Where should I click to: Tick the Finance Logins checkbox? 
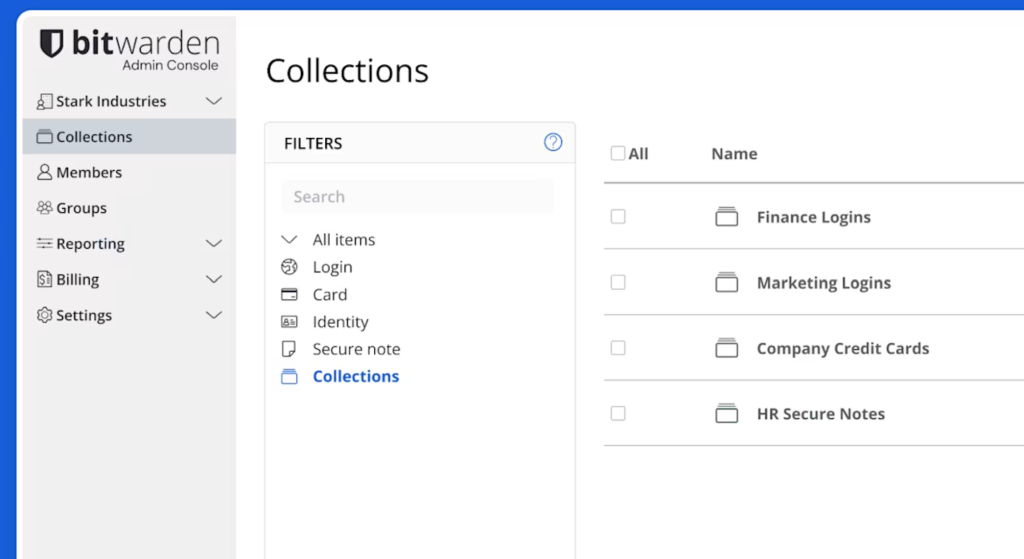pyautogui.click(x=618, y=216)
